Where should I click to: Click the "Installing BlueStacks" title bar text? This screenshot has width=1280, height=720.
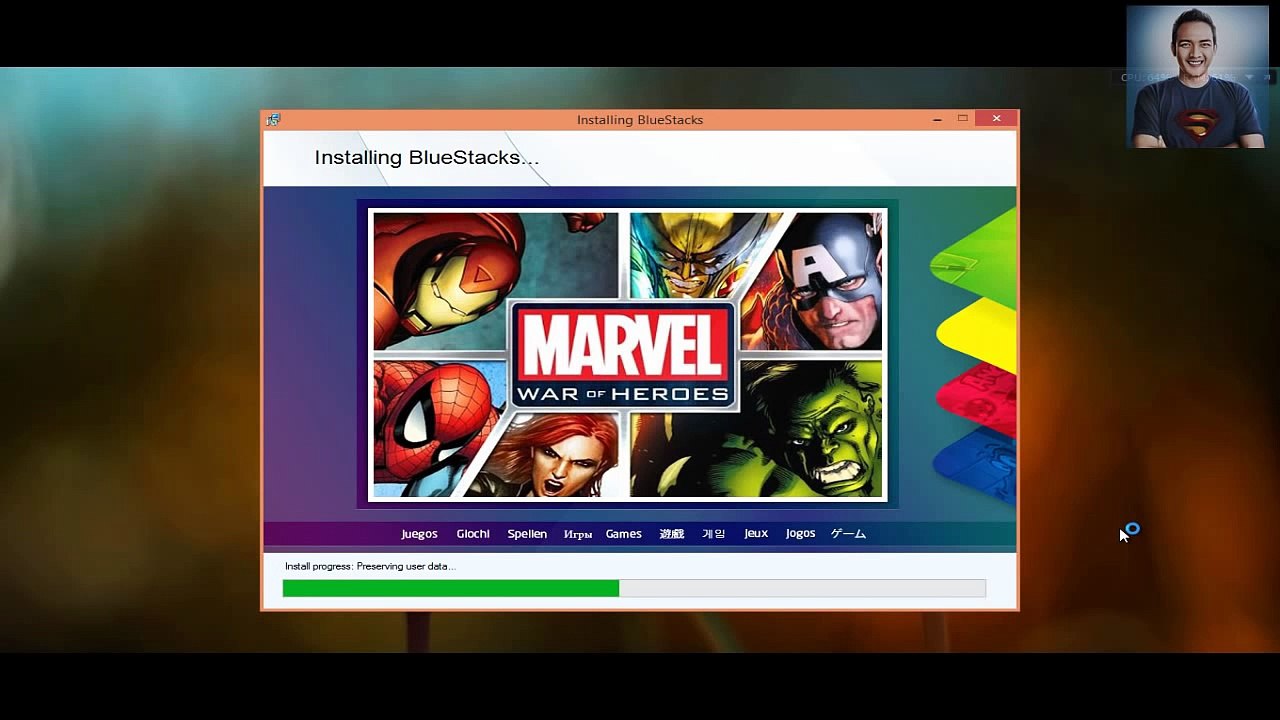pyautogui.click(x=640, y=120)
